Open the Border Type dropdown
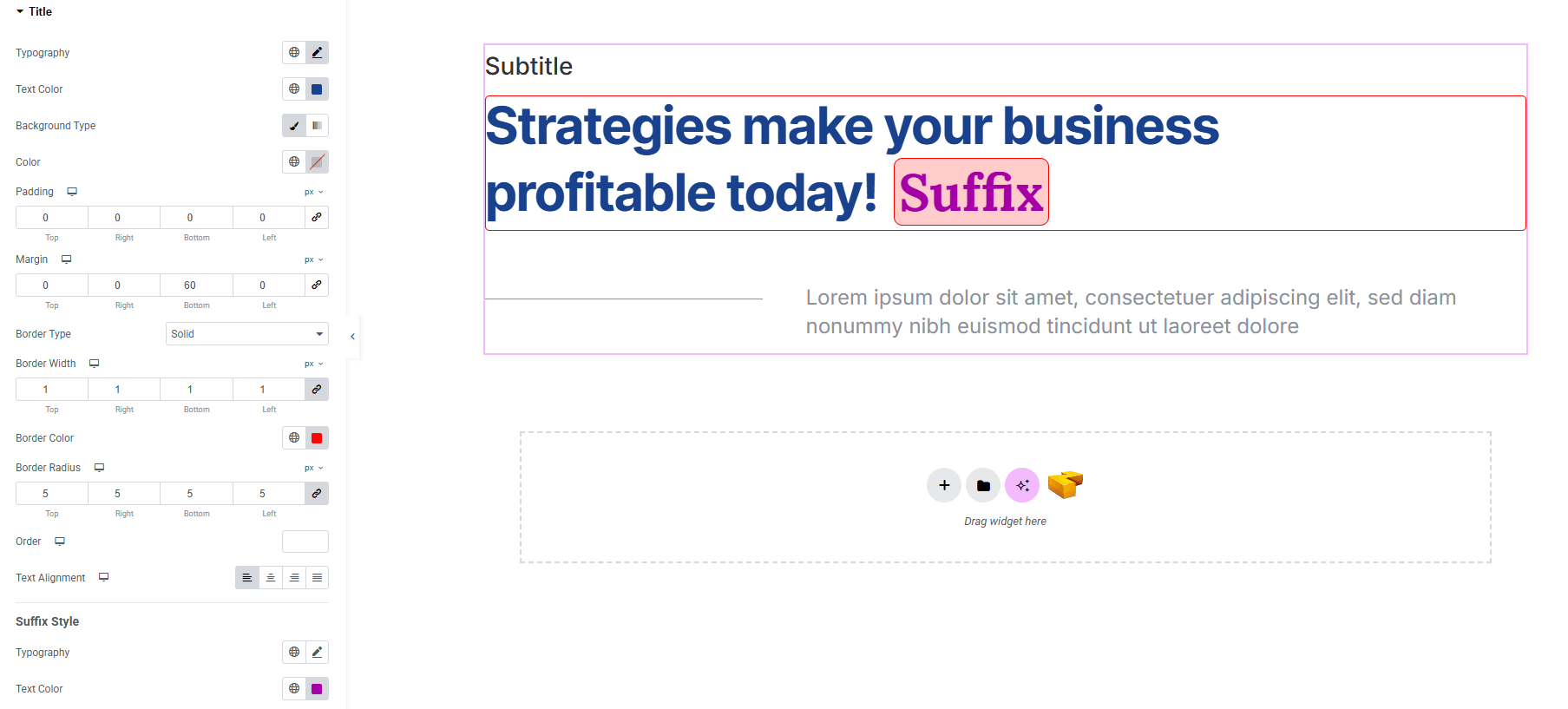 [x=246, y=334]
